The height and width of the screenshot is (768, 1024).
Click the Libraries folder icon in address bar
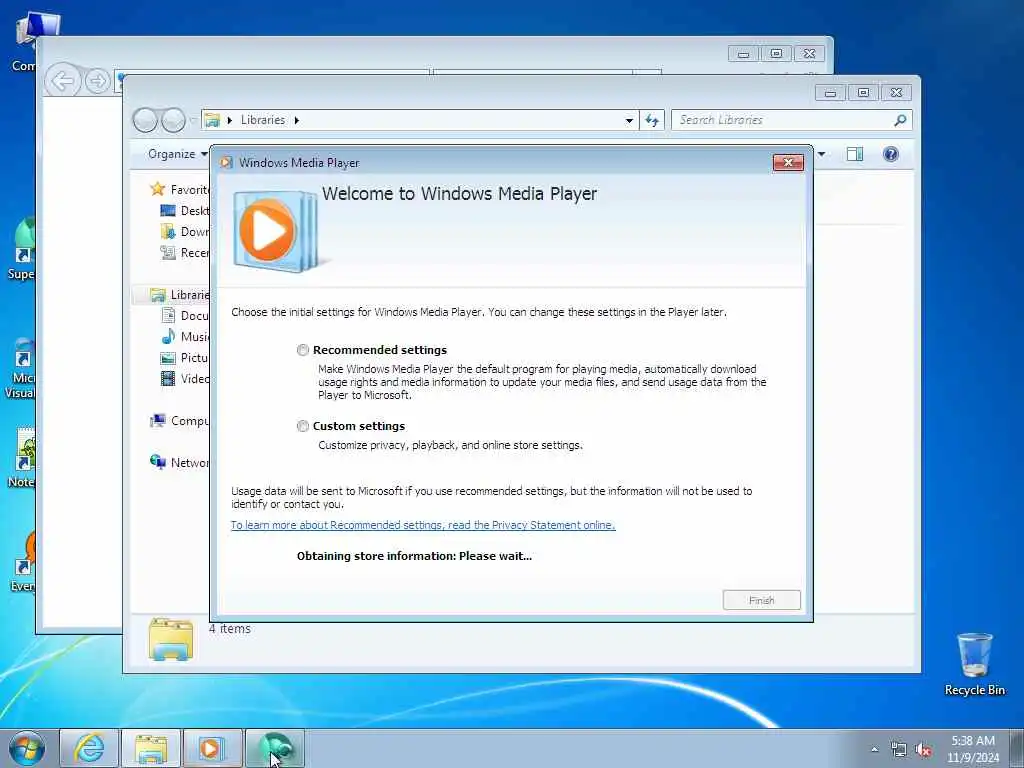pos(212,120)
